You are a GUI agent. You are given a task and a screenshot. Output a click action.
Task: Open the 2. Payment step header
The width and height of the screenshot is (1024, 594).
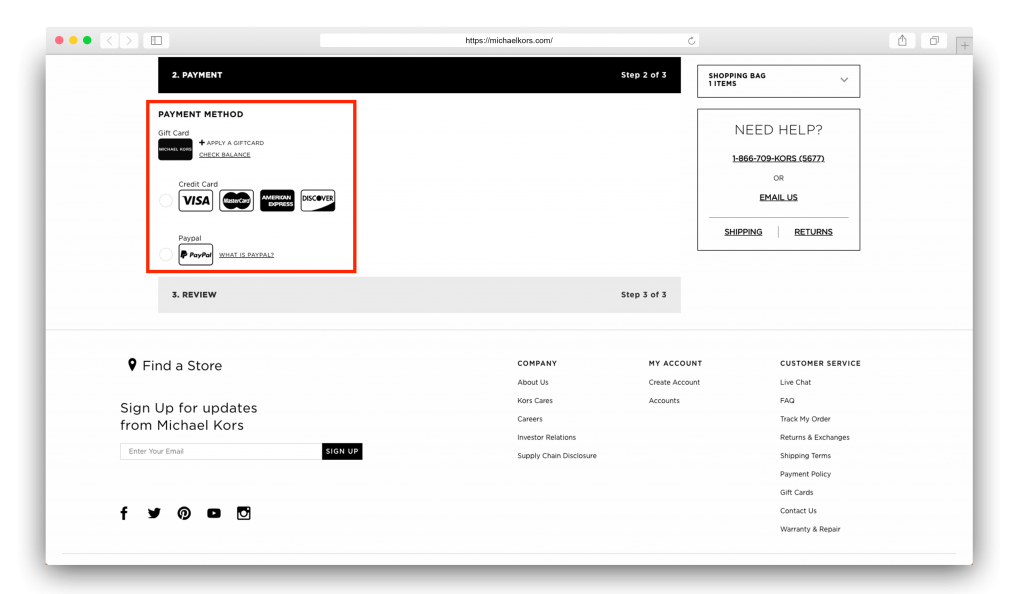pos(419,75)
